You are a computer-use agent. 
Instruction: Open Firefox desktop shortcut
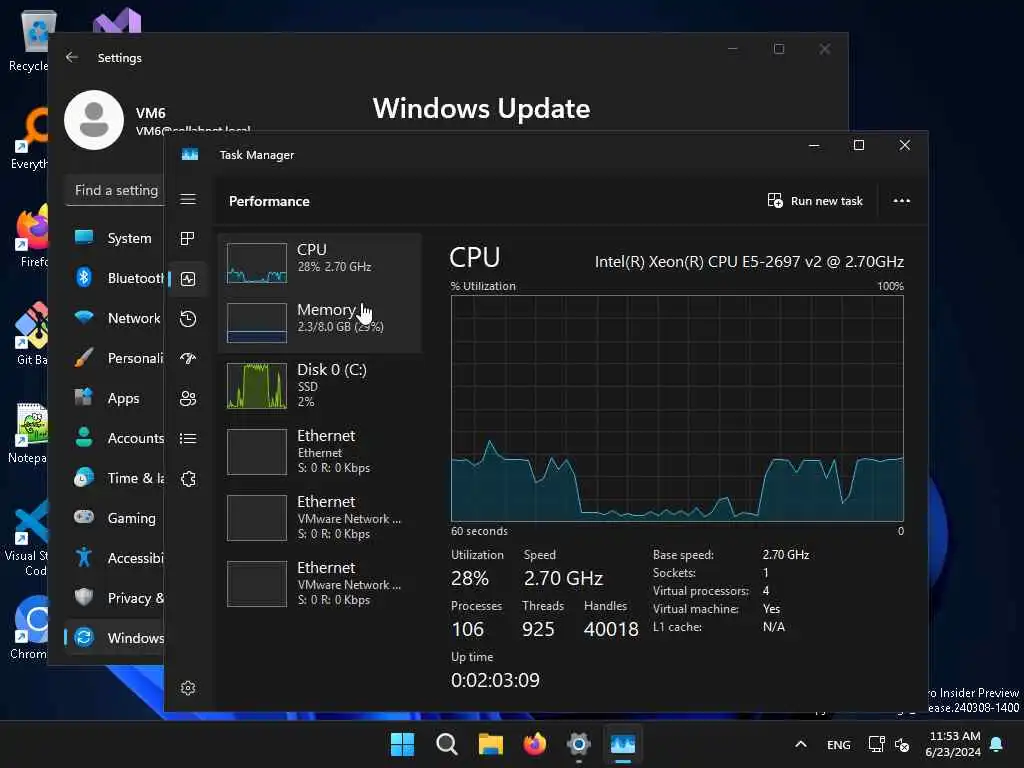coord(31,236)
